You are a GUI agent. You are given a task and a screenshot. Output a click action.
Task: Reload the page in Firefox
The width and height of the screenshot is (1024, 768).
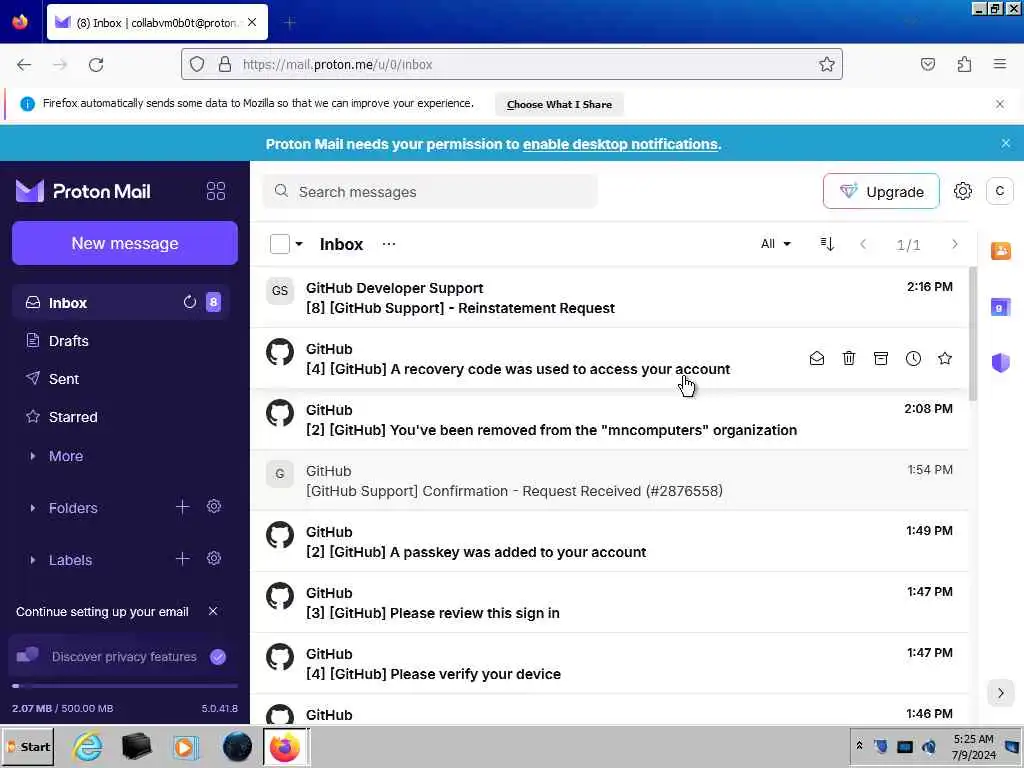point(96,65)
